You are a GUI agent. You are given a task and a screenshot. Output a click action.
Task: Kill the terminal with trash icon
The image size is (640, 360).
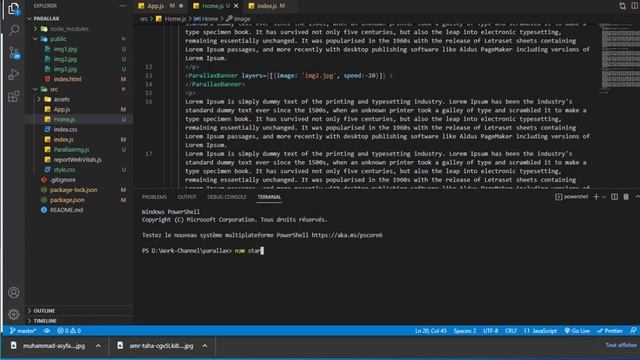coord(626,197)
